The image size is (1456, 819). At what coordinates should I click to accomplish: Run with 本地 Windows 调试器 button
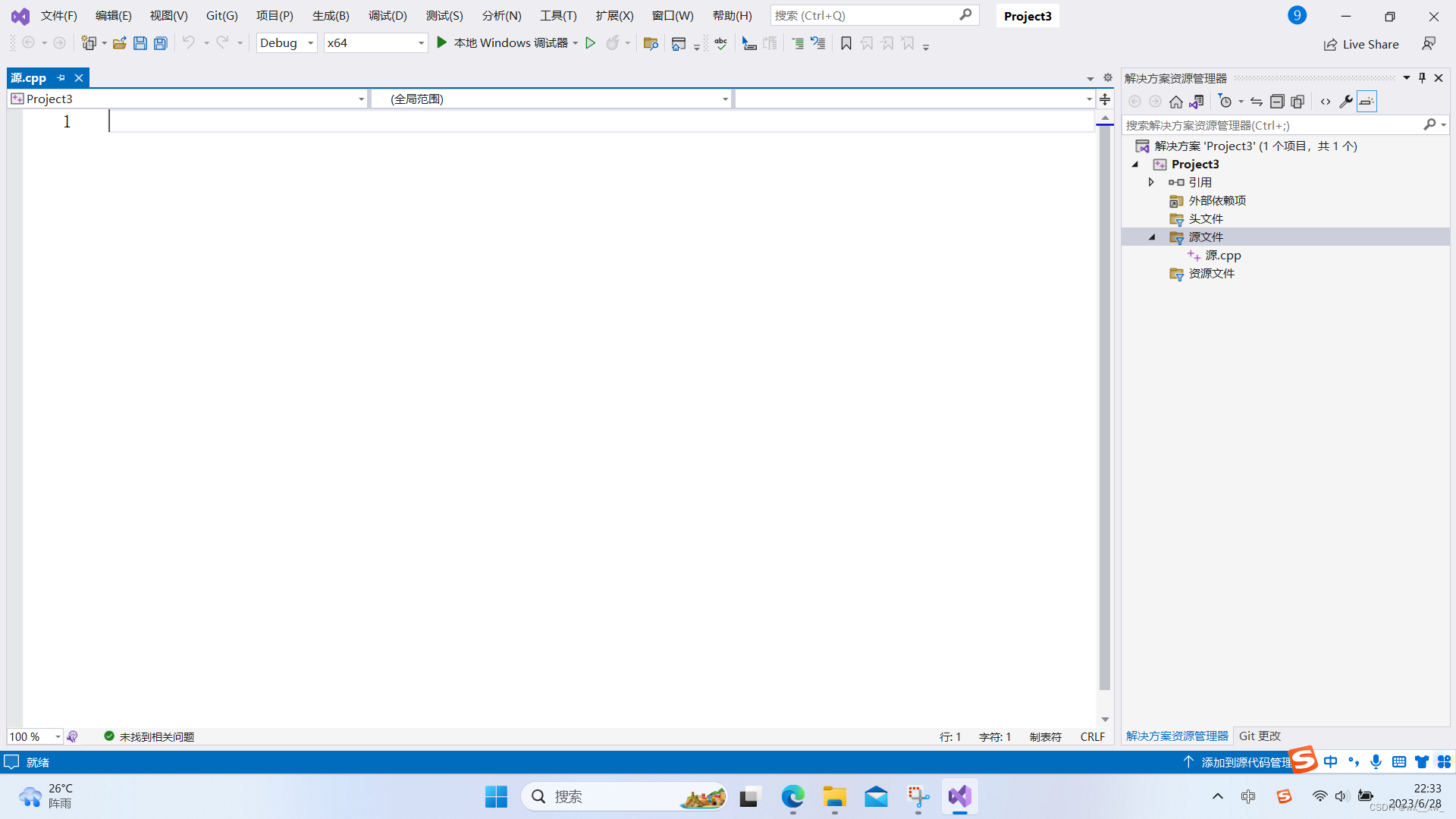(504, 43)
